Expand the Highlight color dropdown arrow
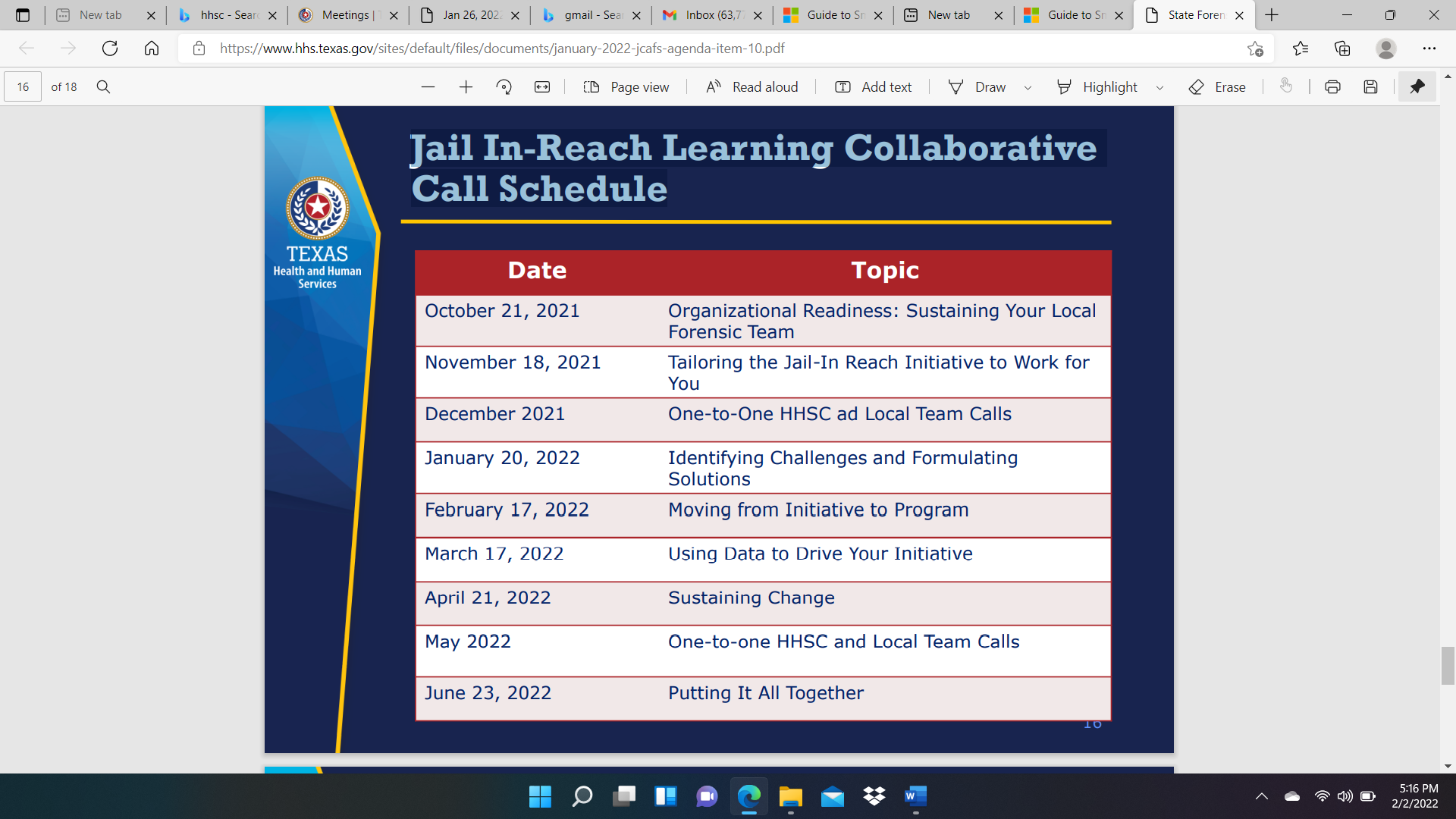The image size is (1456, 819). tap(1159, 88)
